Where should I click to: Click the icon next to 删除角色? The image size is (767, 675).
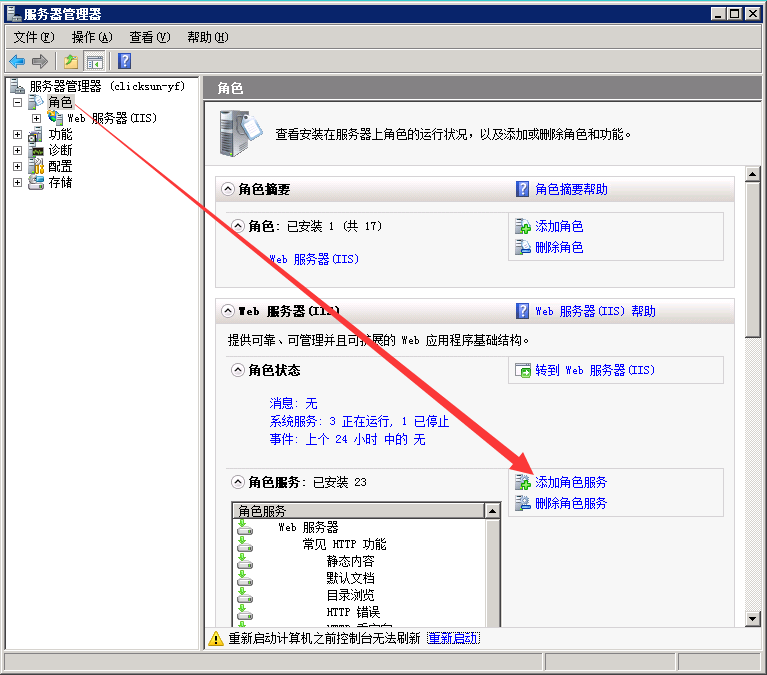[x=523, y=247]
